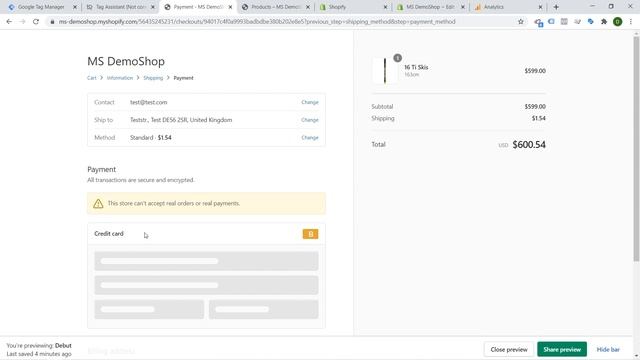Close the Payment - MS DemoShop tab
The width and height of the screenshot is (640, 360).
coord(230,7)
